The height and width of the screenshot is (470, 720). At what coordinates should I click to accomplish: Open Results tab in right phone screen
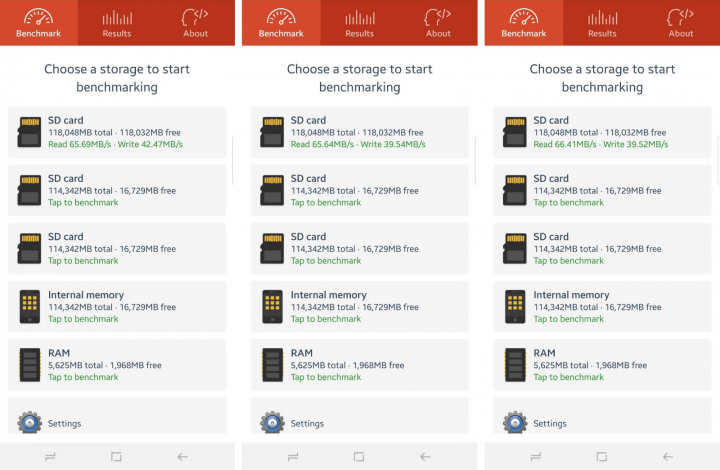point(602,23)
